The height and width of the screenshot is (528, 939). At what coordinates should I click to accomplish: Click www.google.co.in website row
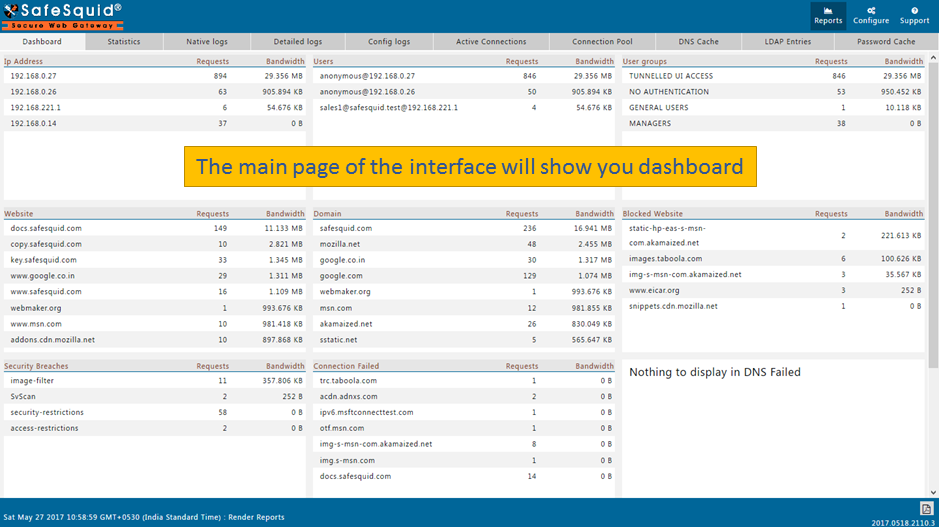click(x=155, y=276)
